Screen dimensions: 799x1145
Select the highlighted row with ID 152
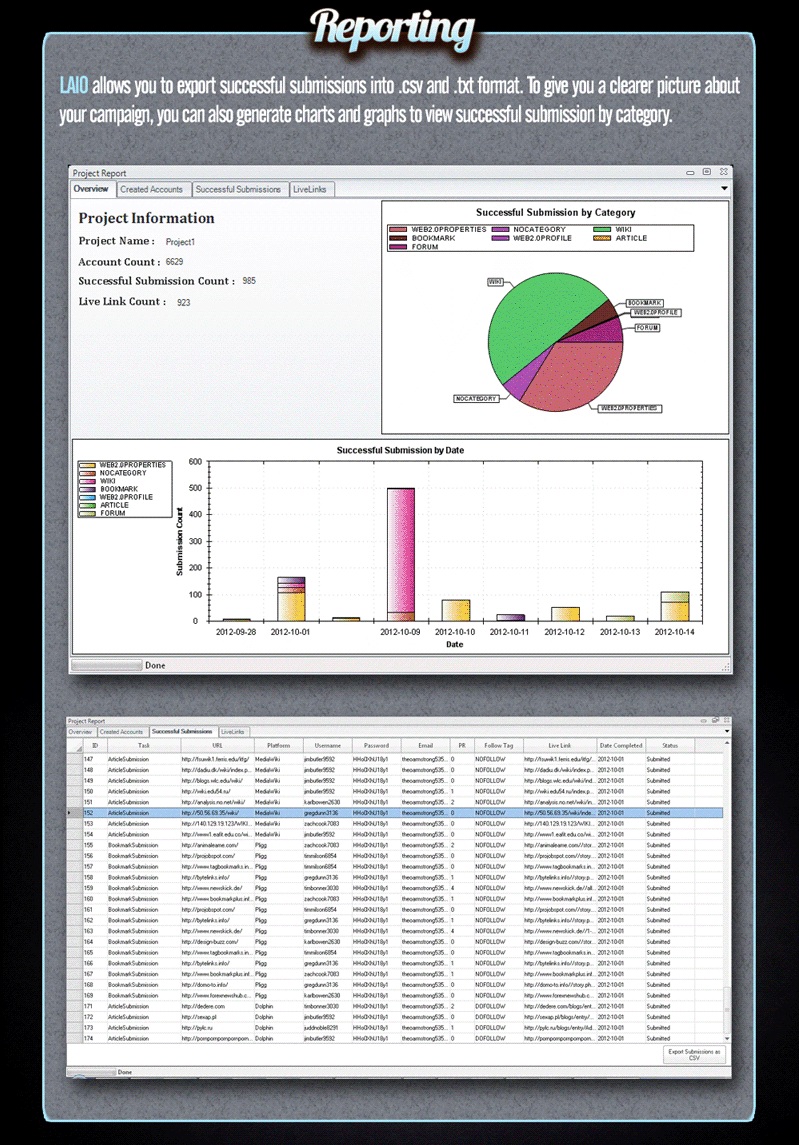(395, 813)
